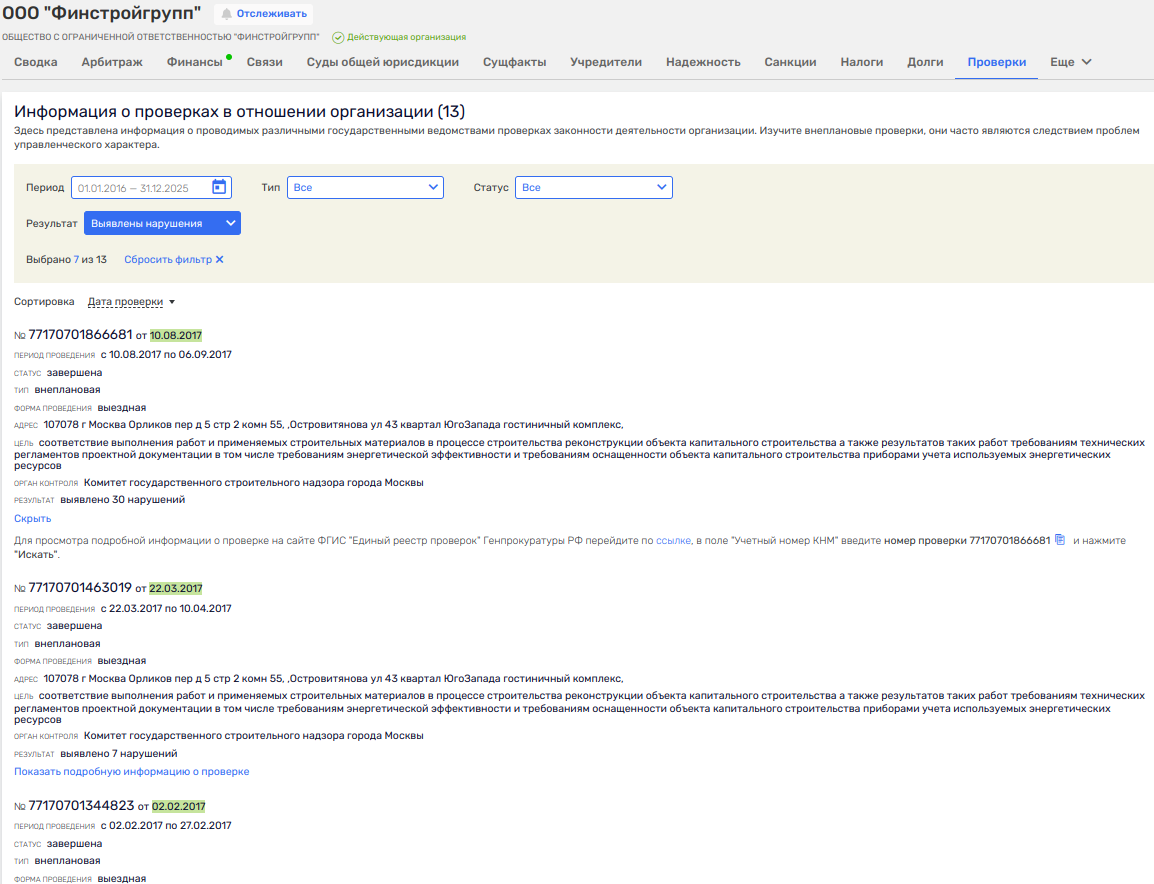Image resolution: width=1154 pixels, height=884 pixels.
Task: Follow the ссылке link to ФГИС registry
Action: pos(673,540)
